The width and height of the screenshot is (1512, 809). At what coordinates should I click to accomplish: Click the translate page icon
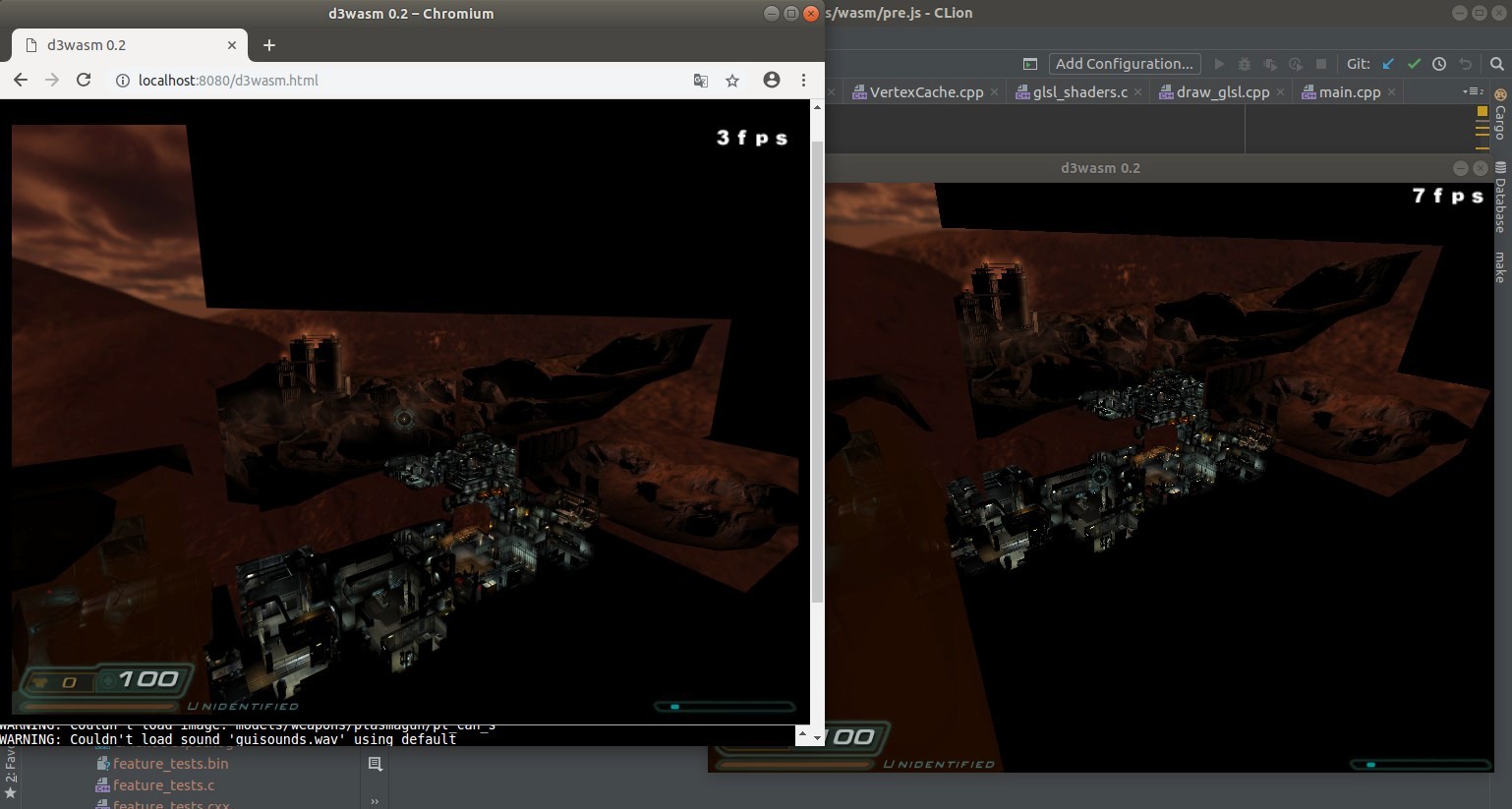tap(701, 81)
